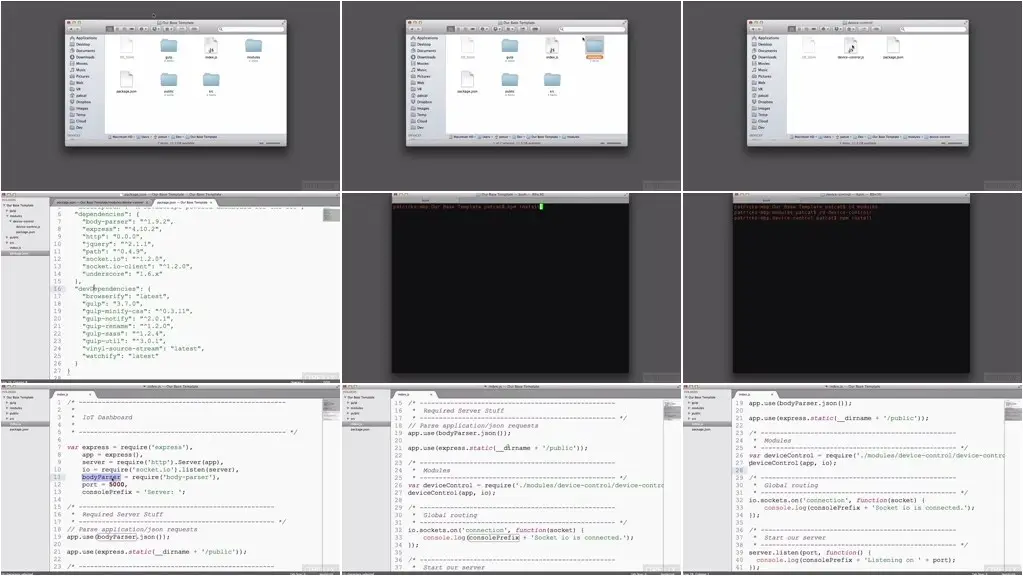Viewport: 1023px width, 576px height.
Task: Collapse modules folder in package.json editor sidebar
Action: click(x=7, y=216)
